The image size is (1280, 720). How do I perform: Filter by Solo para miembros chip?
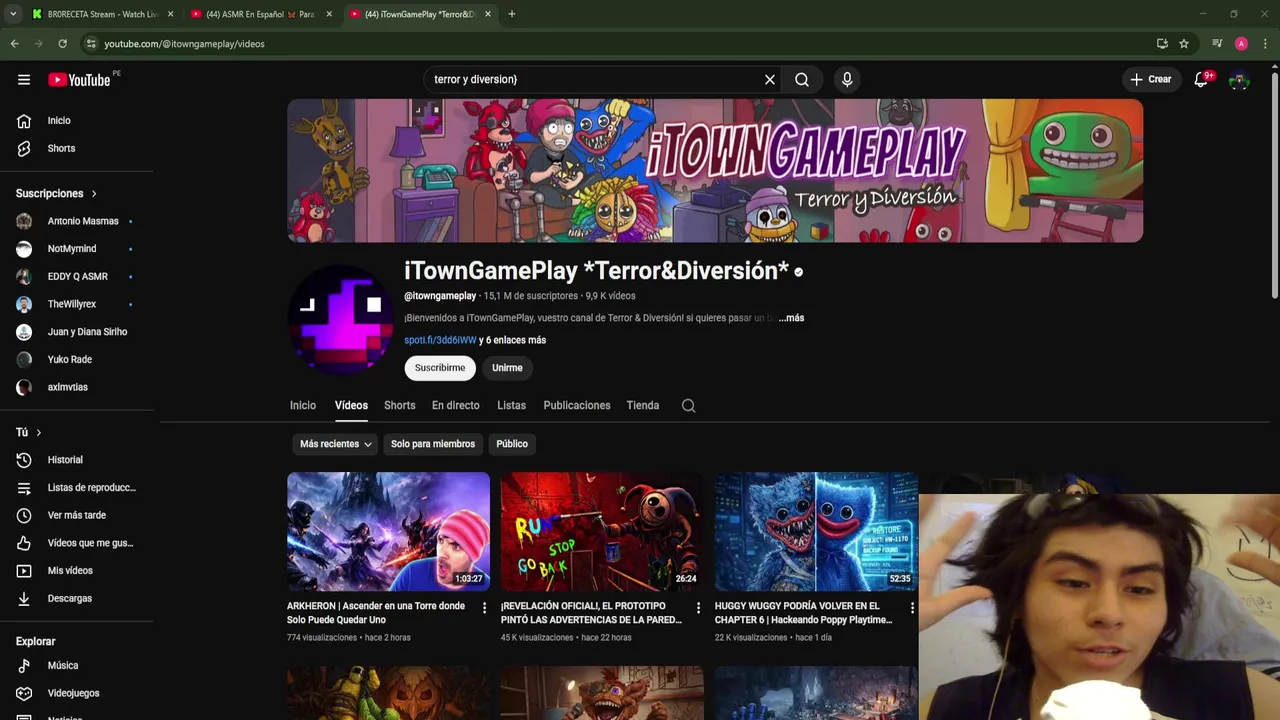point(433,444)
